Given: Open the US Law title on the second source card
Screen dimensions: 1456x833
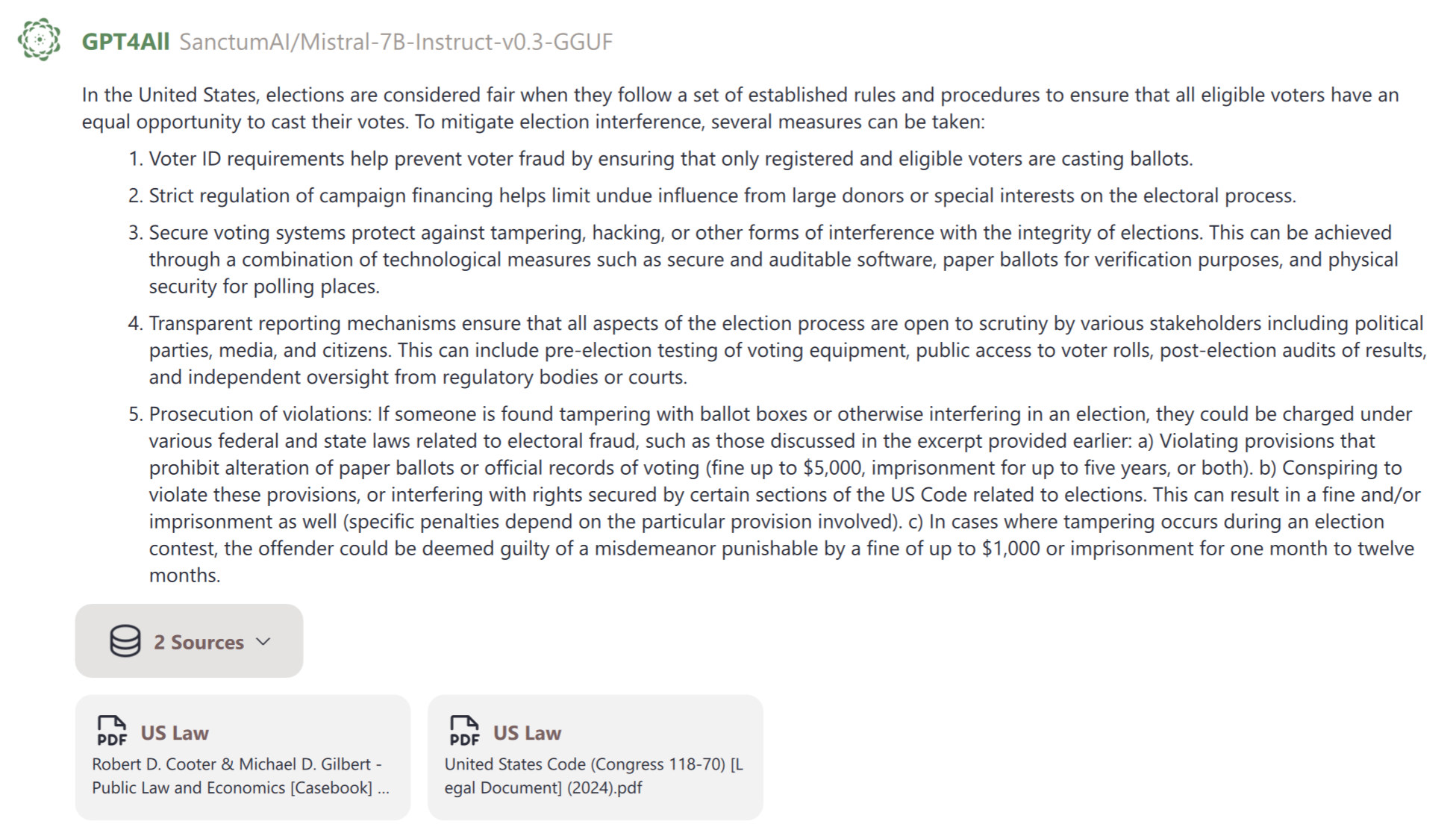Looking at the screenshot, I should point(527,733).
